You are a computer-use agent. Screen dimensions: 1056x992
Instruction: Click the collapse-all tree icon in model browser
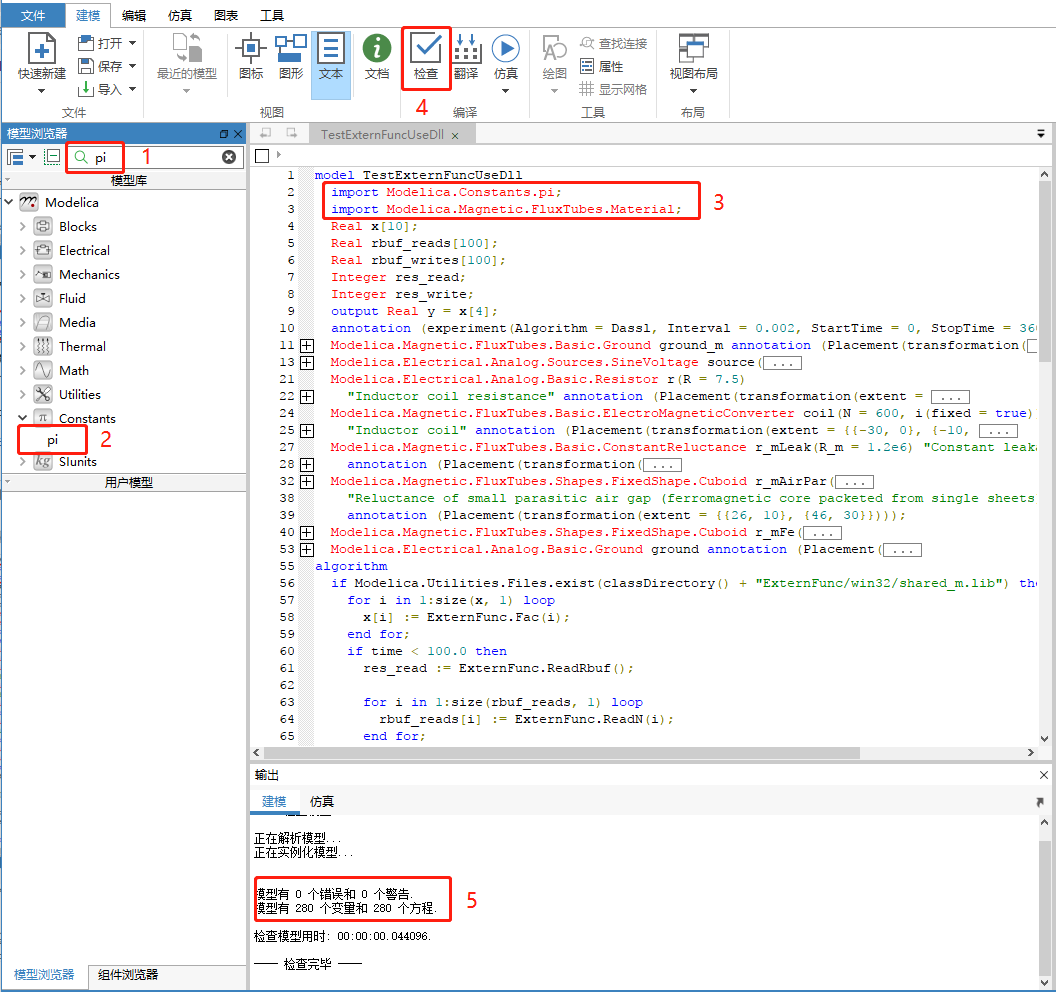52,157
